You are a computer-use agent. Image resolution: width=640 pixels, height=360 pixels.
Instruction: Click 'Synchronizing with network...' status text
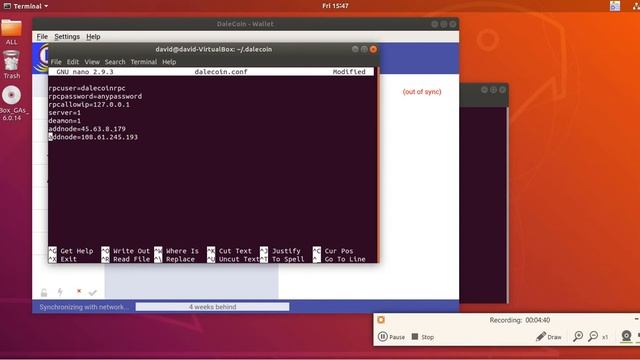click(x=84, y=307)
